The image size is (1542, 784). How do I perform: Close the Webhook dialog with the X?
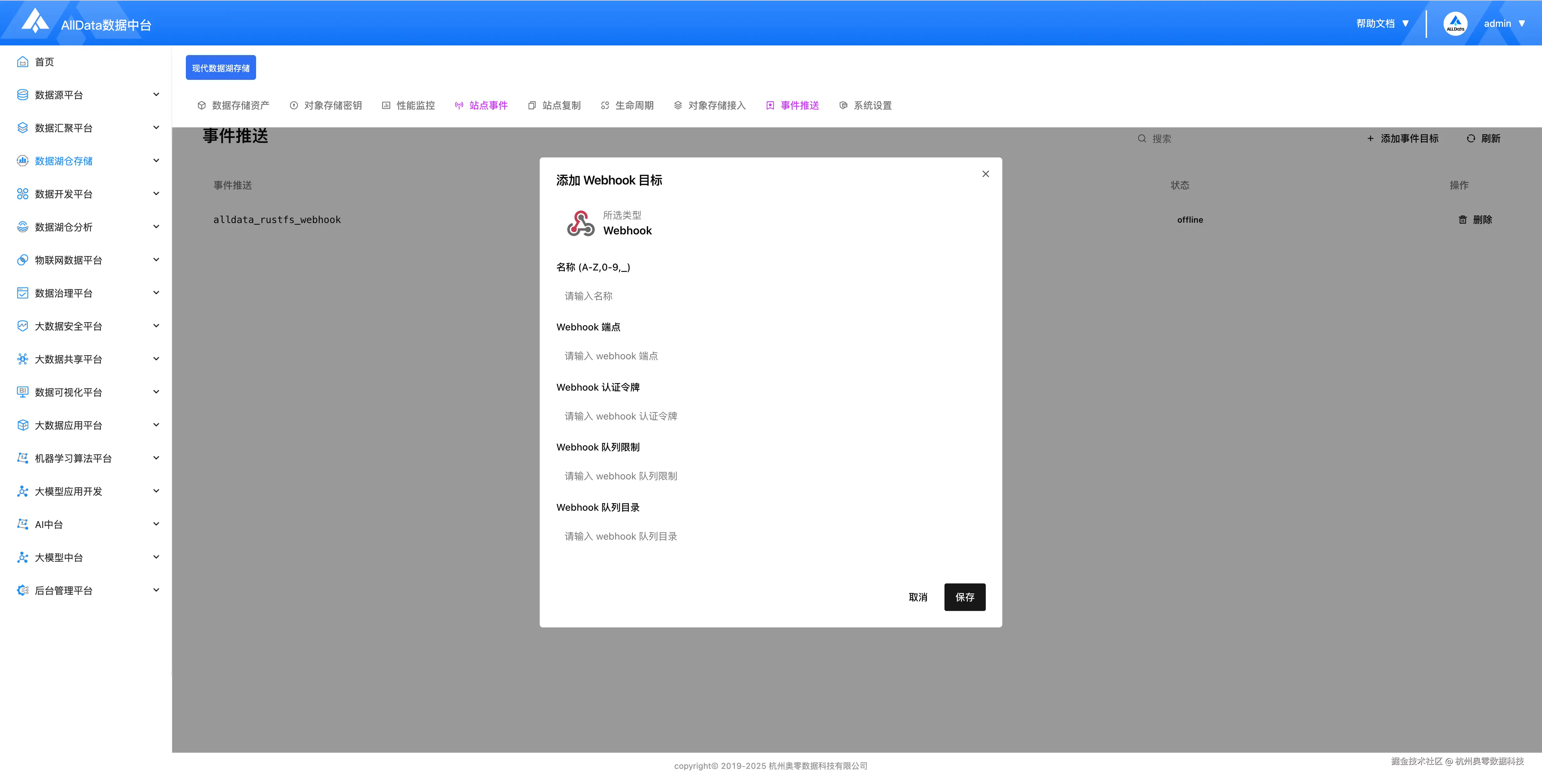click(985, 174)
